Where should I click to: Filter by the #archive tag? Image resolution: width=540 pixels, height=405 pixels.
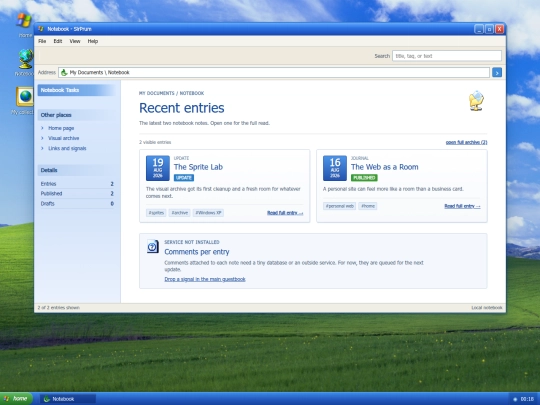point(179,213)
